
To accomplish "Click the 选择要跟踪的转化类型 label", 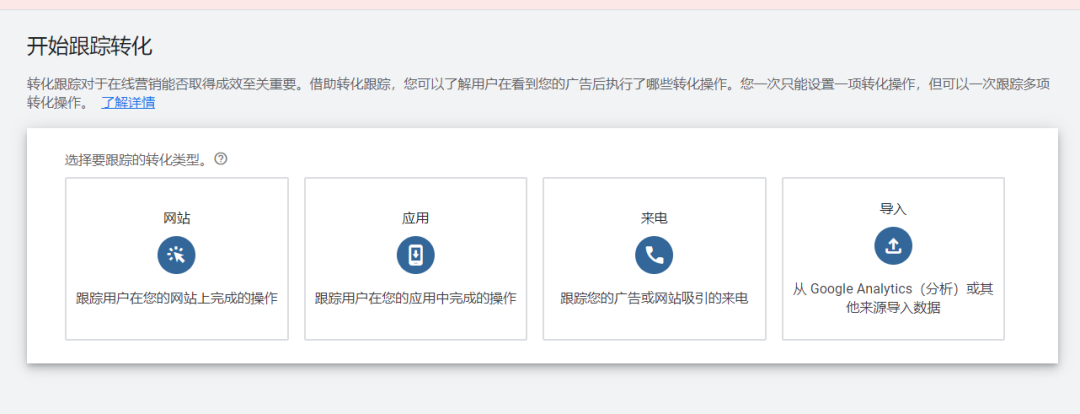I will click(x=136, y=161).
